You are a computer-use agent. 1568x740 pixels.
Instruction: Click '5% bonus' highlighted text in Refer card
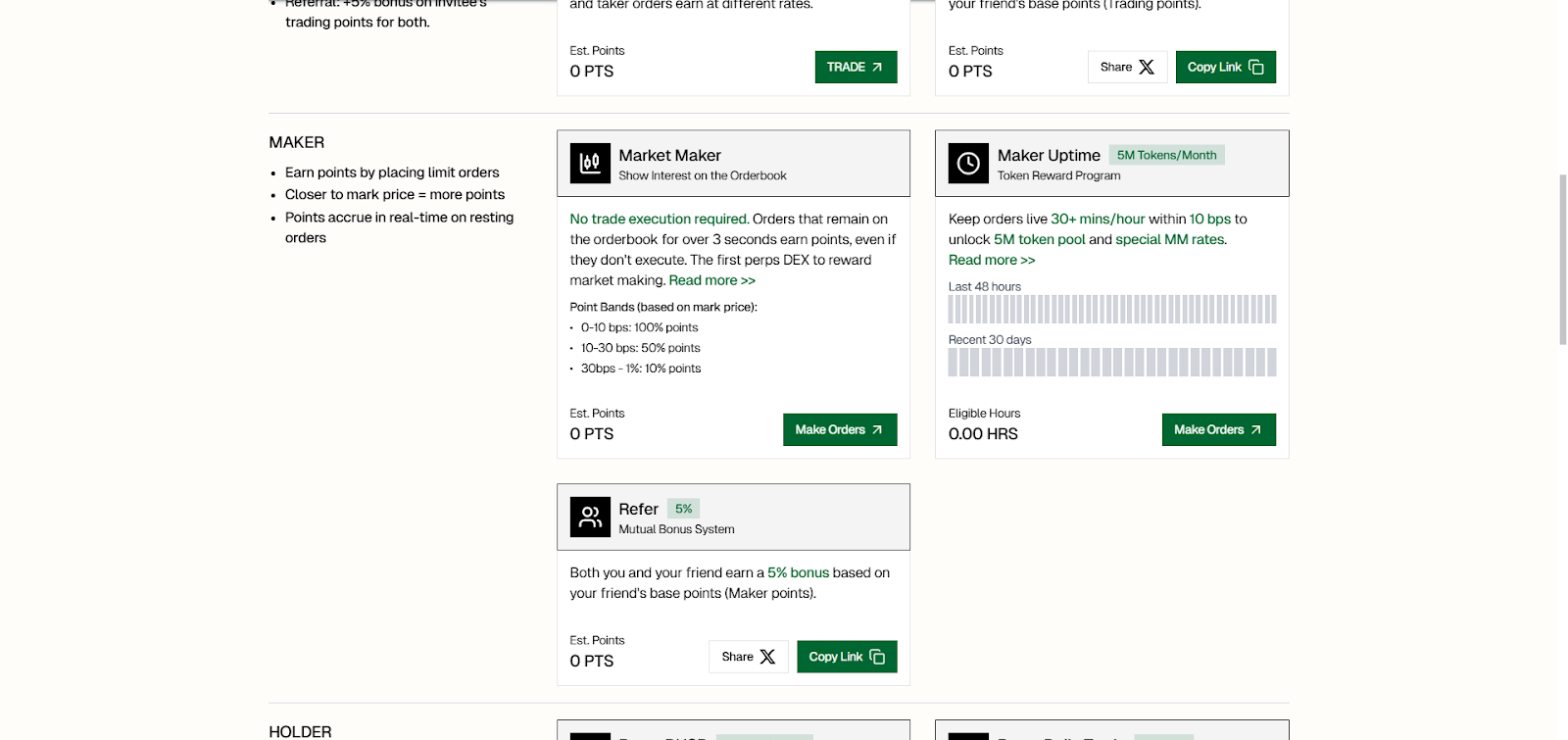click(798, 572)
